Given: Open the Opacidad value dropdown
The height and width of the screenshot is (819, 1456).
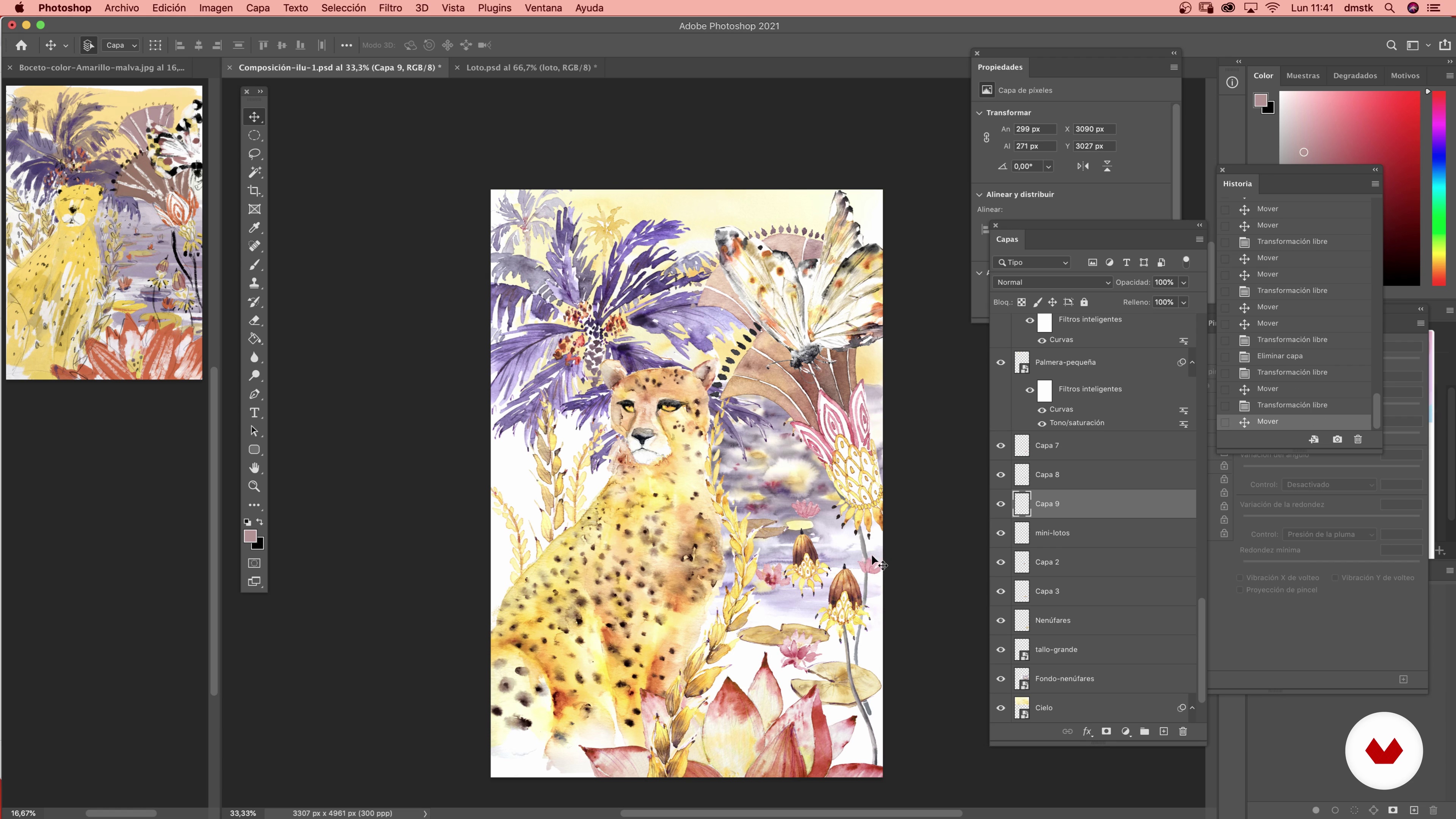Looking at the screenshot, I should coord(1183,282).
